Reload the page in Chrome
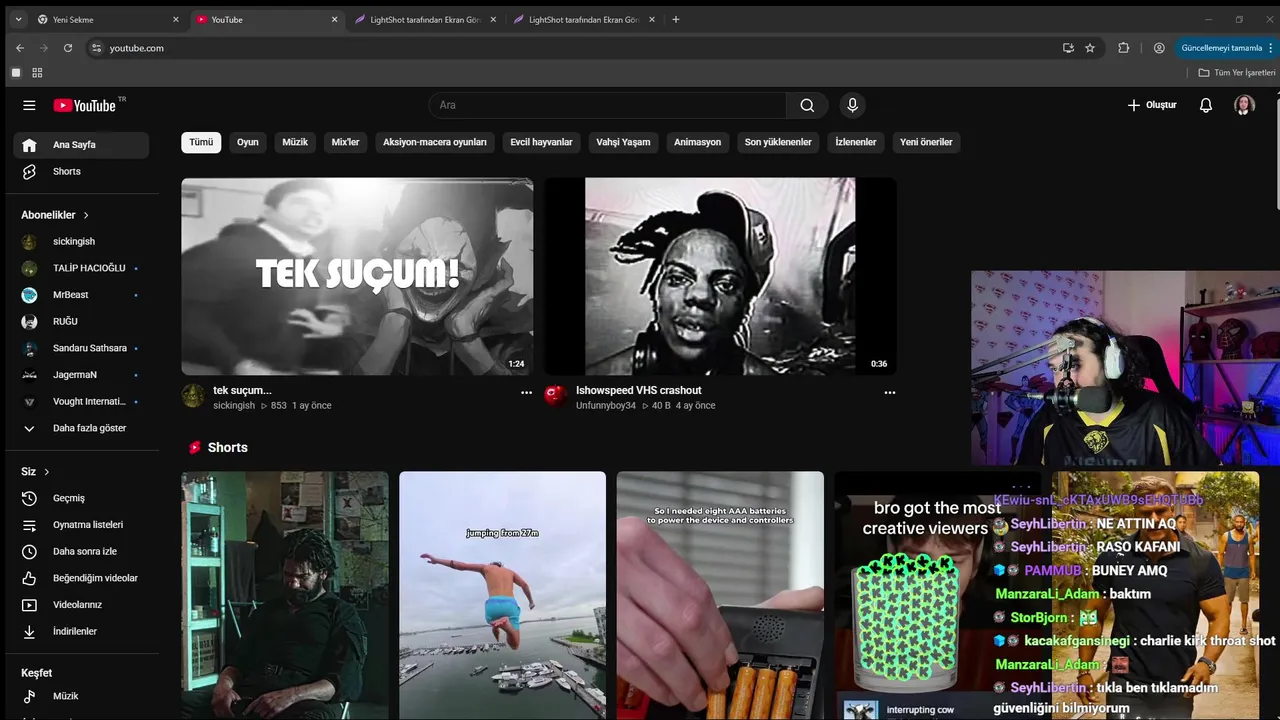This screenshot has width=1280, height=720. coord(68,48)
